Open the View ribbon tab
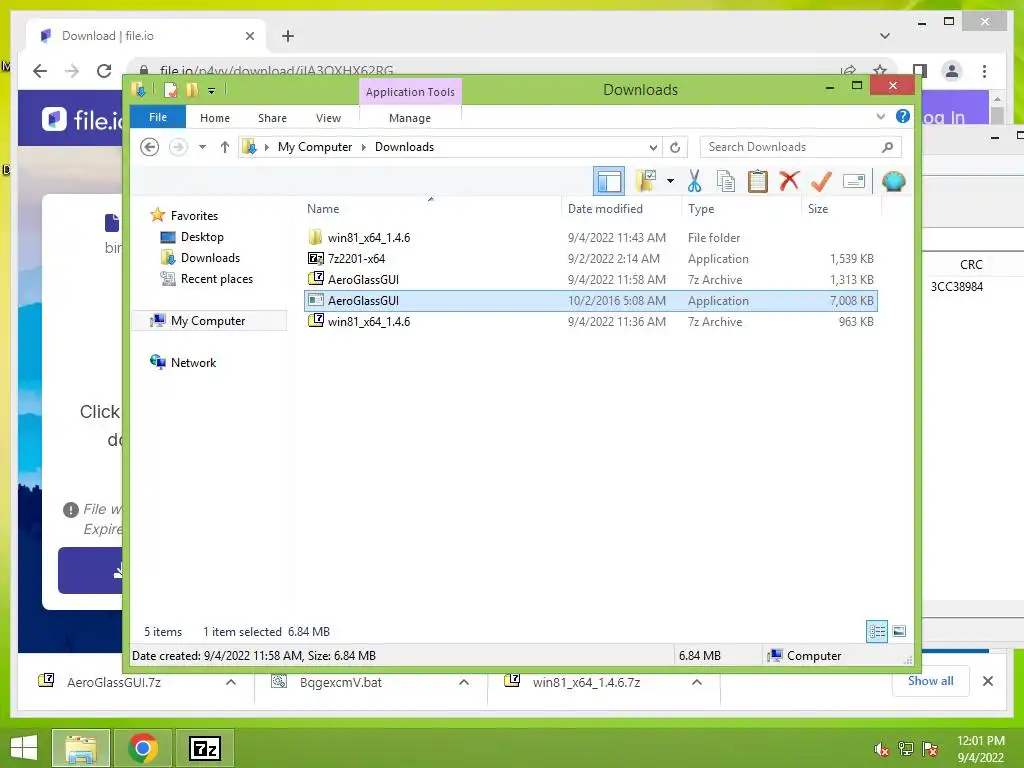1024x768 pixels. click(328, 118)
